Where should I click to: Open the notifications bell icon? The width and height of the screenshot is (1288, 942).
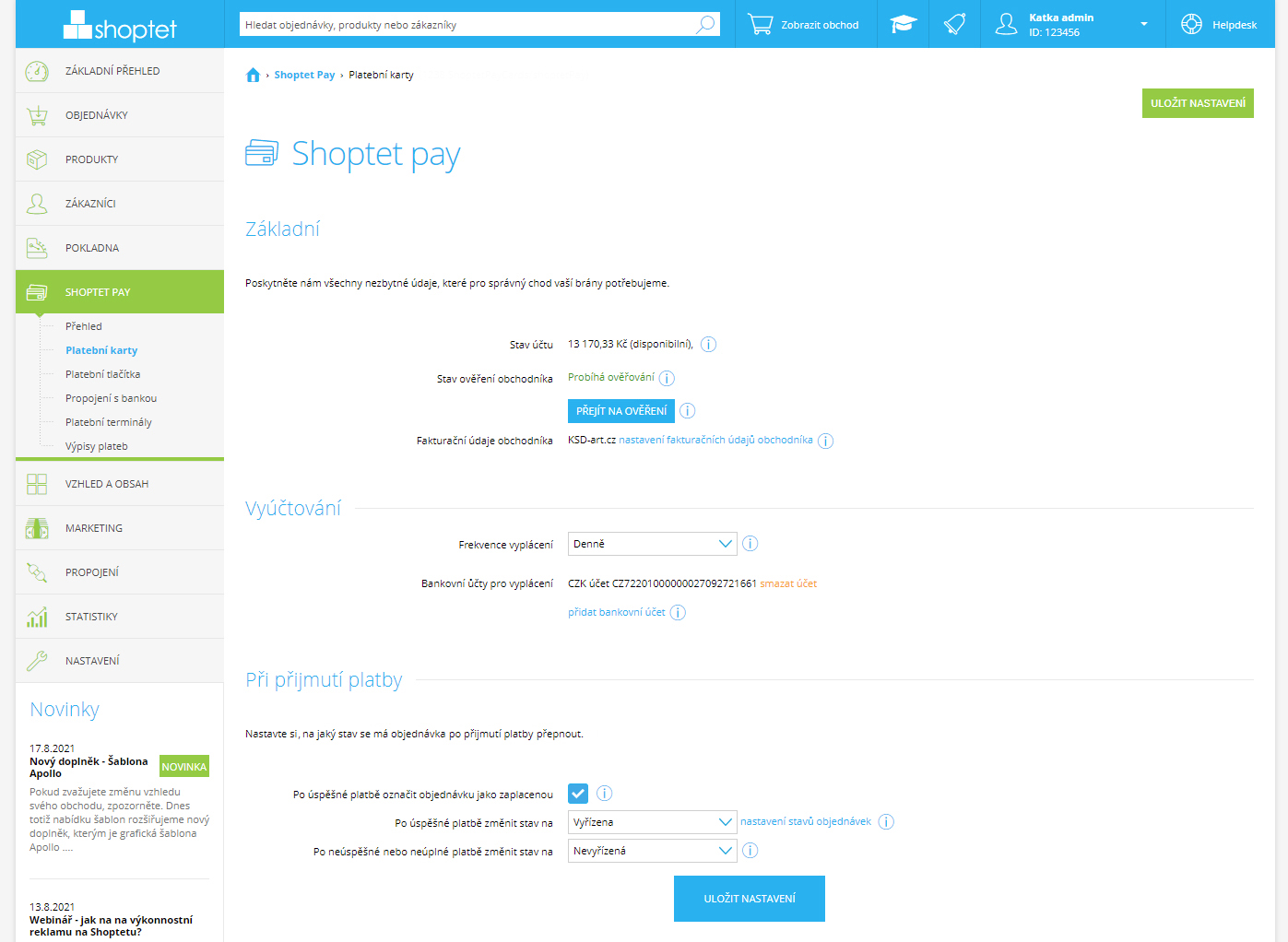tap(954, 24)
